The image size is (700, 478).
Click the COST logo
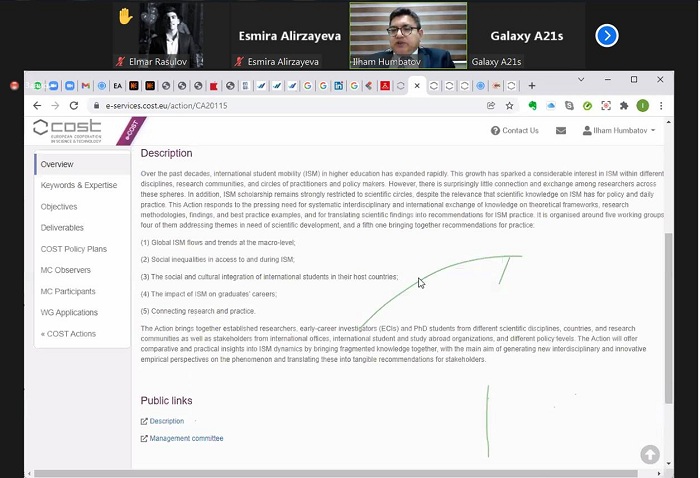[67, 131]
